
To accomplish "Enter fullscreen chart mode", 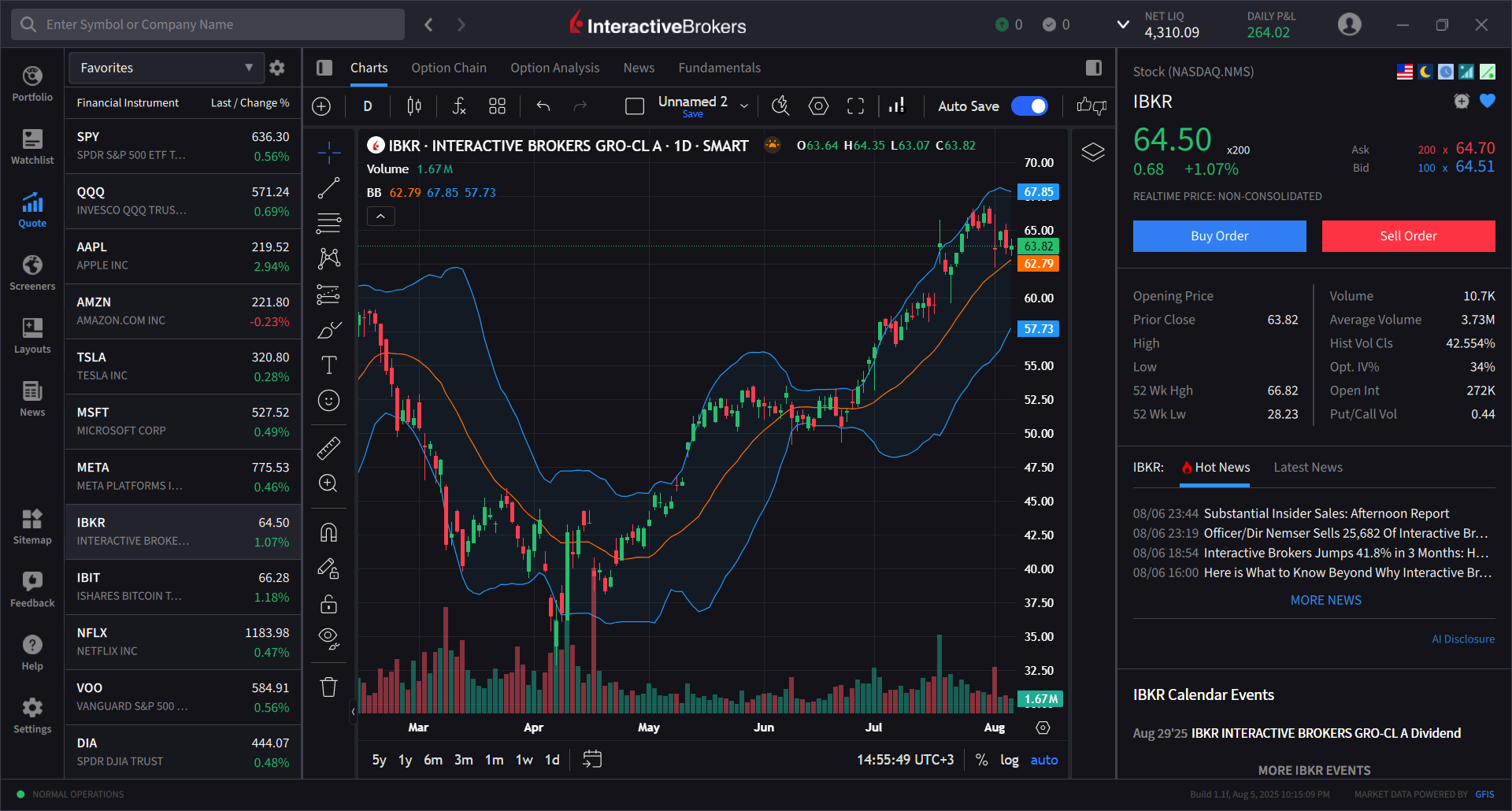I will (856, 106).
